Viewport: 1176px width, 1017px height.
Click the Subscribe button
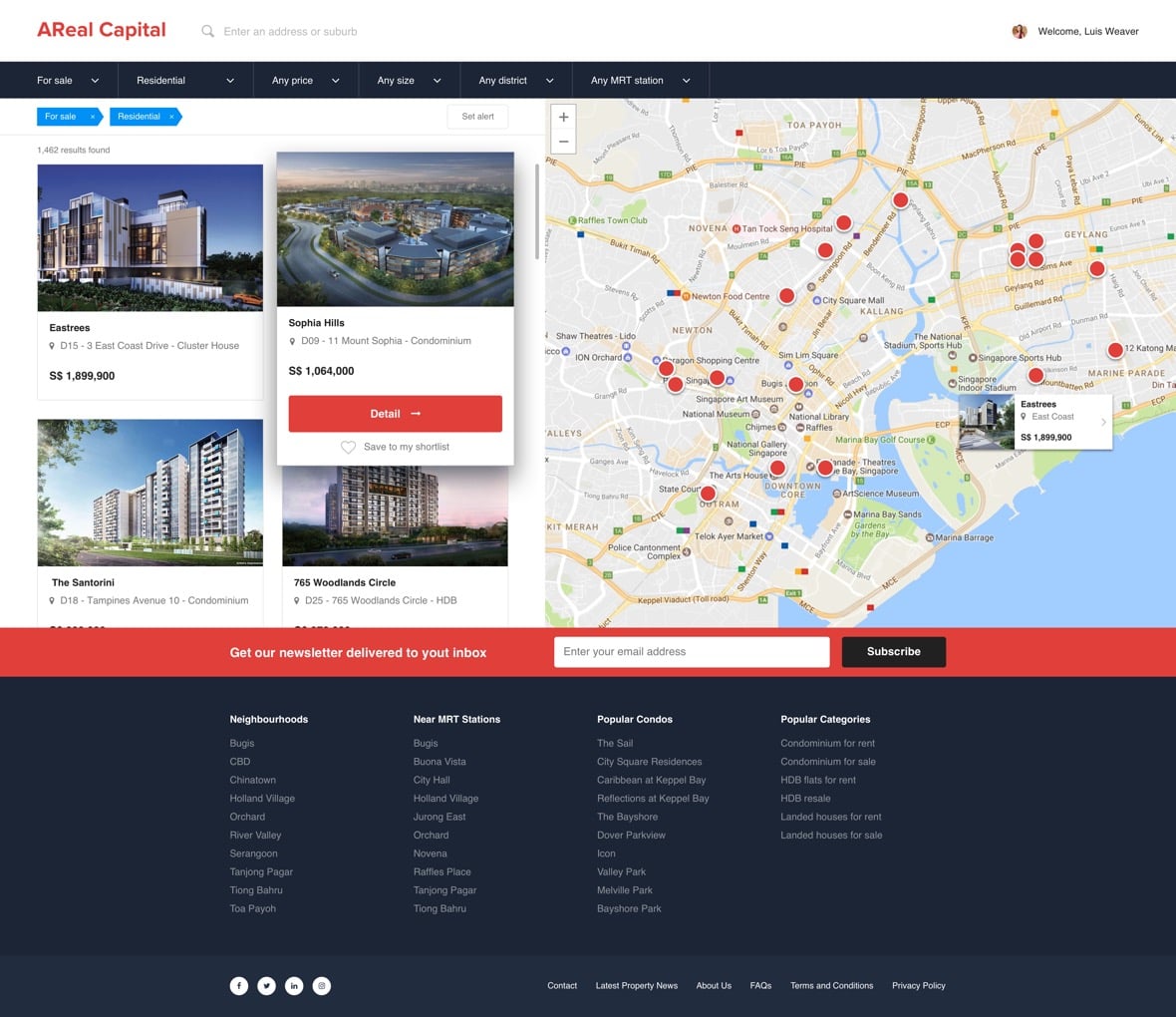pyautogui.click(x=893, y=651)
